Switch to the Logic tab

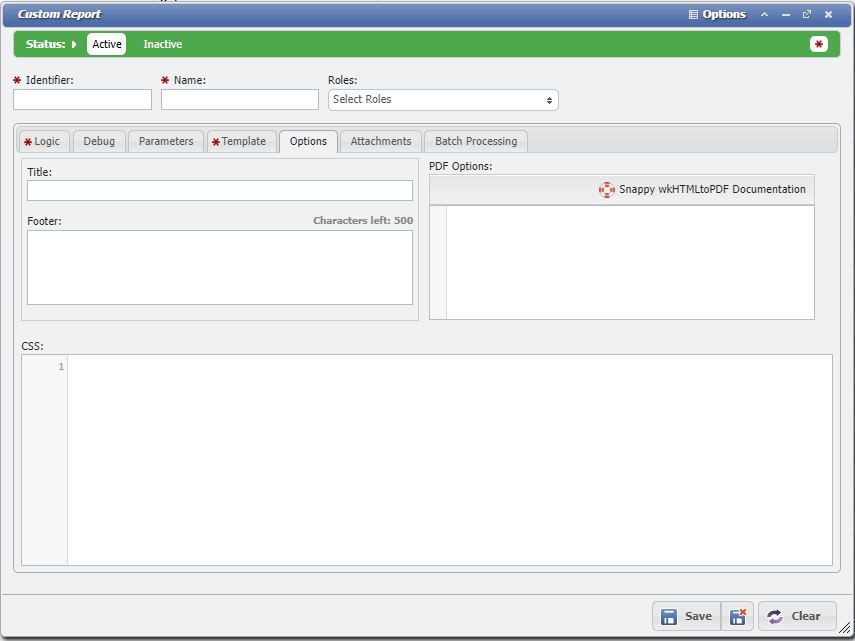(x=42, y=141)
